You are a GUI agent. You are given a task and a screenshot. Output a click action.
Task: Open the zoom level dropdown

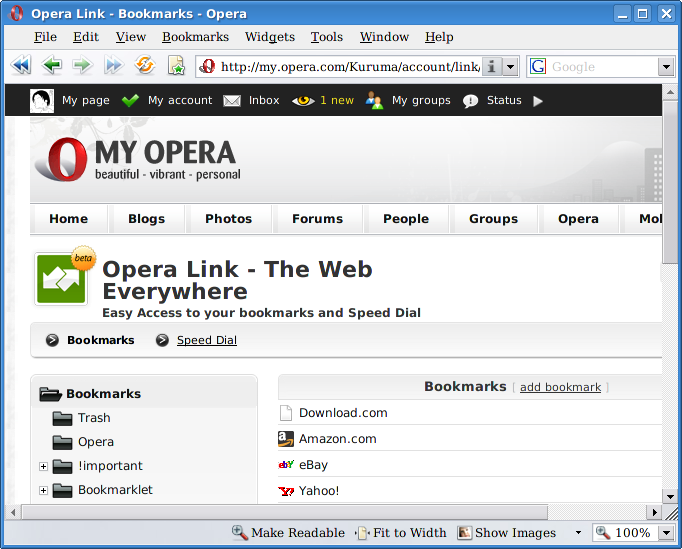click(x=666, y=532)
